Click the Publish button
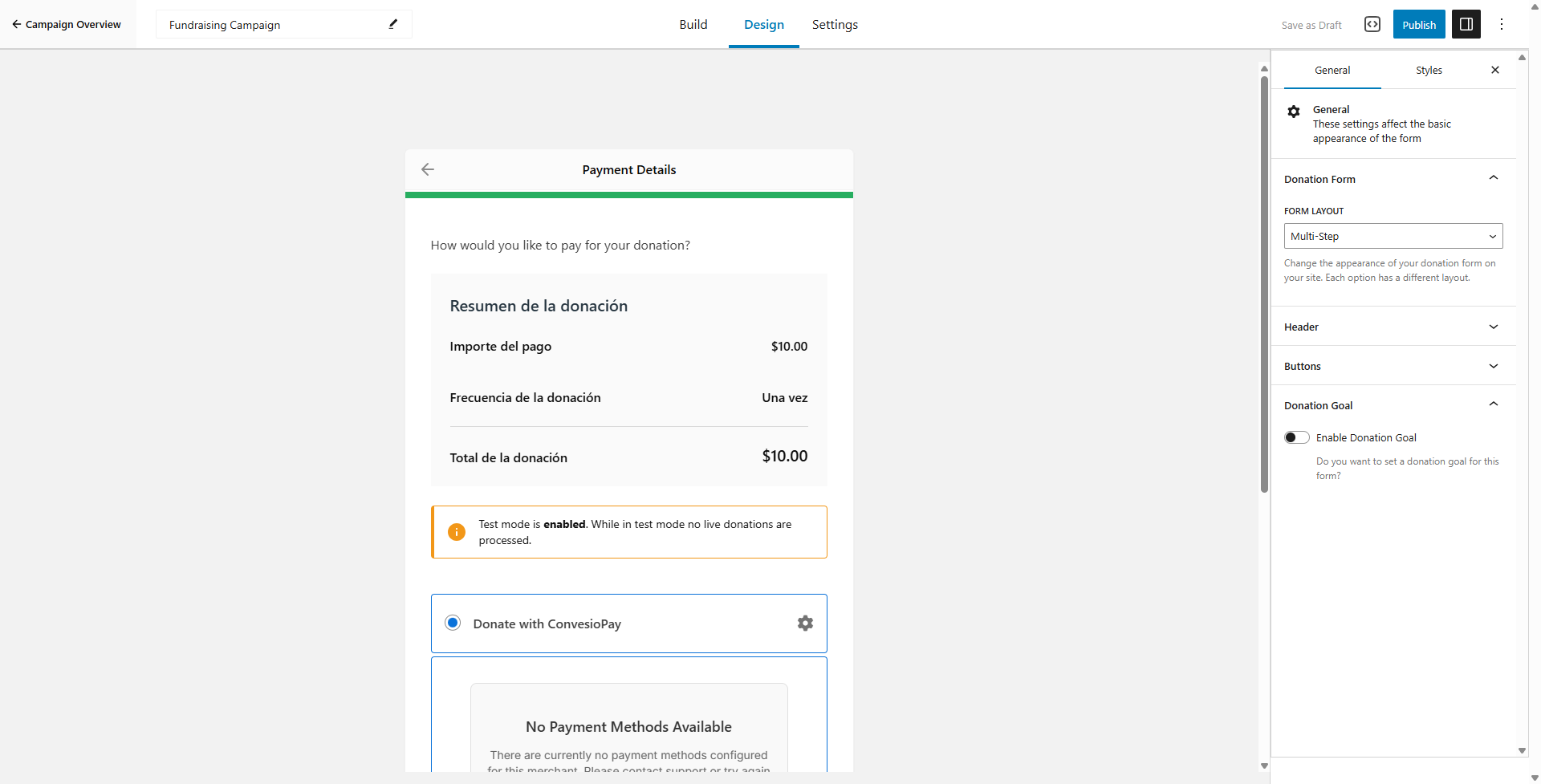 point(1418,25)
